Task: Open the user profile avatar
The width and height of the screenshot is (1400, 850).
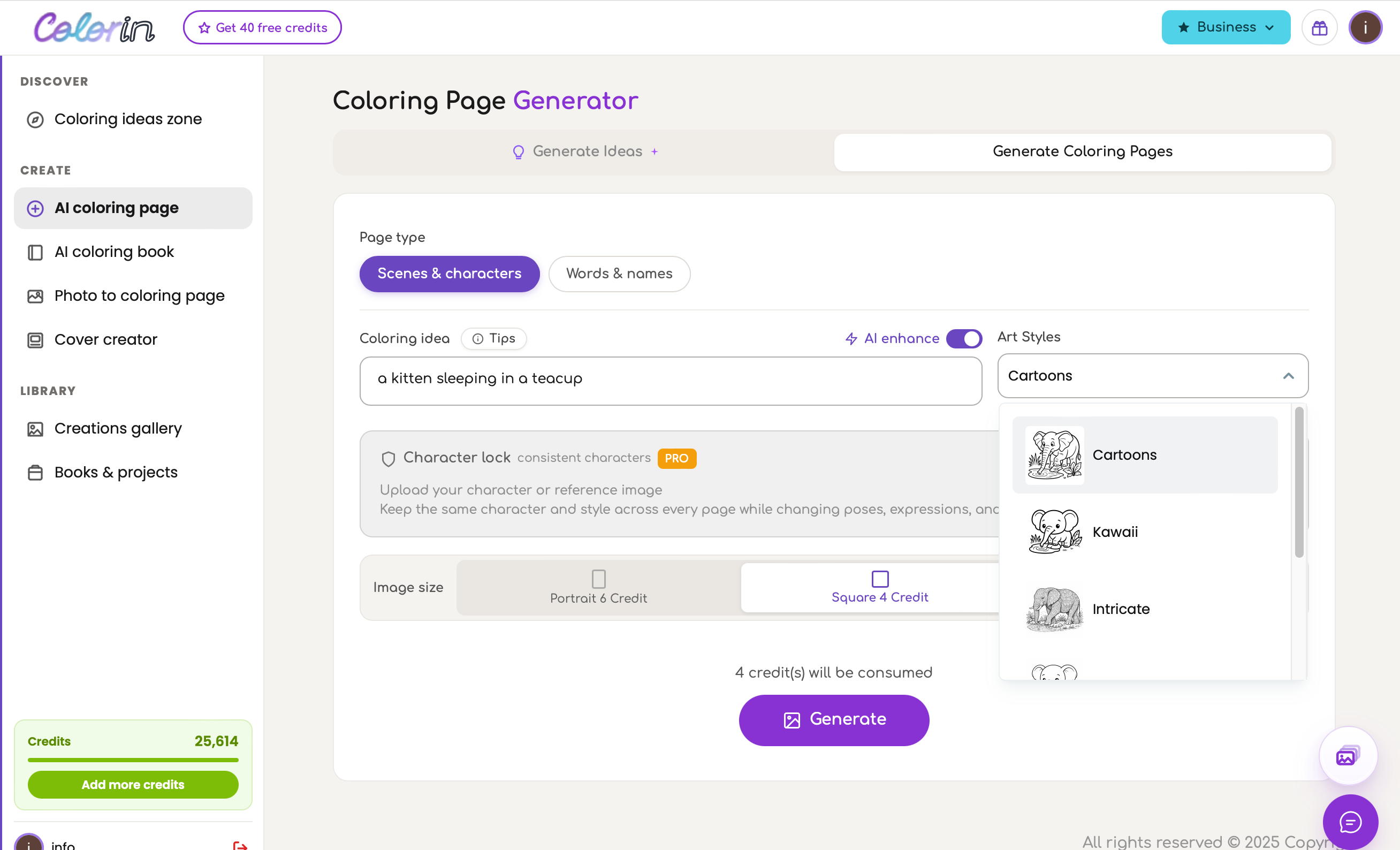Action: coord(1365,27)
